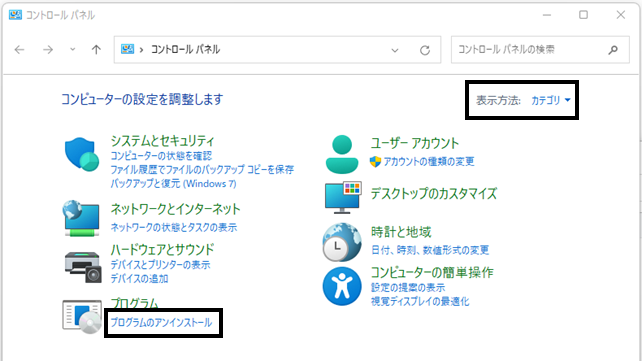Image resolution: width=642 pixels, height=361 pixels.
Task: Click the コントロール パネル breadcrumb in the address bar
Action: pyautogui.click(x=185, y=50)
